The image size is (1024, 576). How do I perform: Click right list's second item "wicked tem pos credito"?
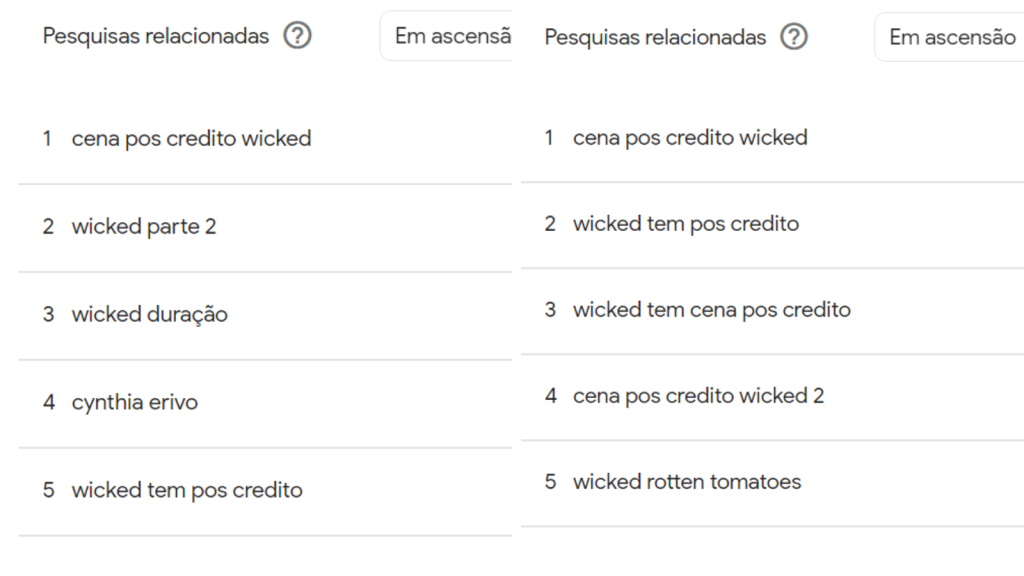685,224
